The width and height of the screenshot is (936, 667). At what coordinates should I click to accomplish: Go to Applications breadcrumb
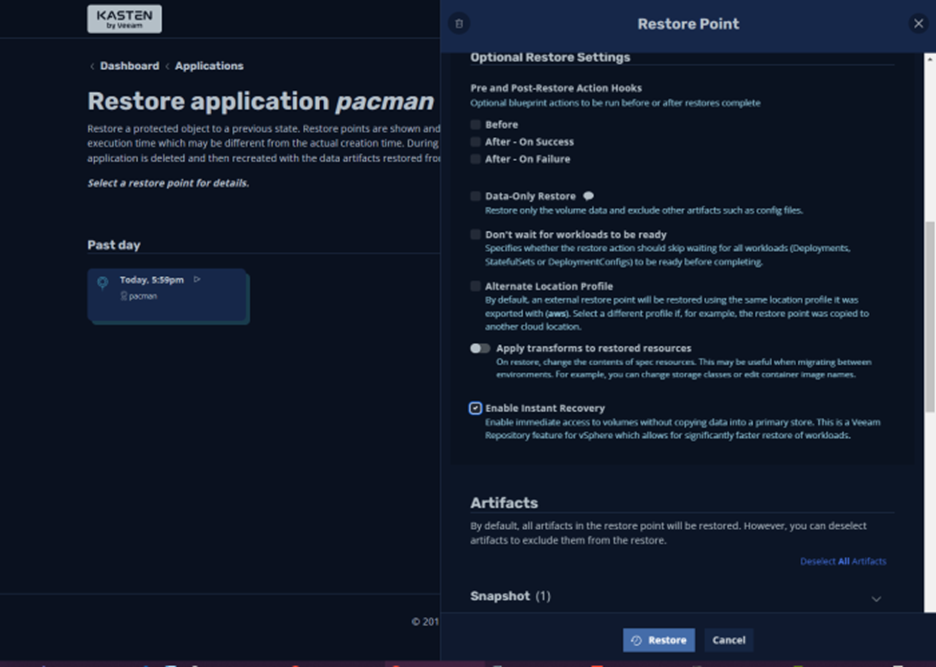coord(209,66)
